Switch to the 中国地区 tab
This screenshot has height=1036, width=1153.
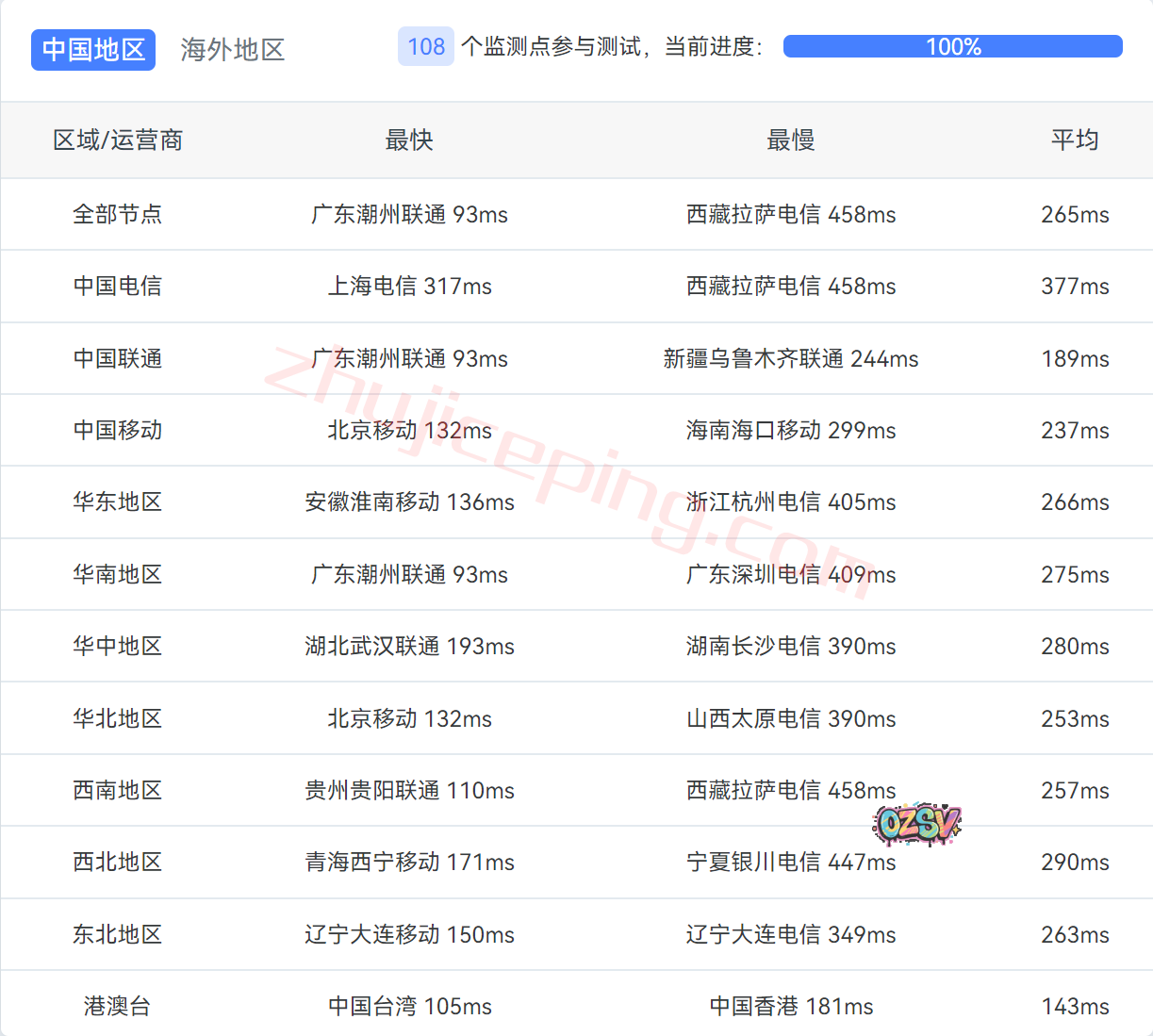(93, 50)
